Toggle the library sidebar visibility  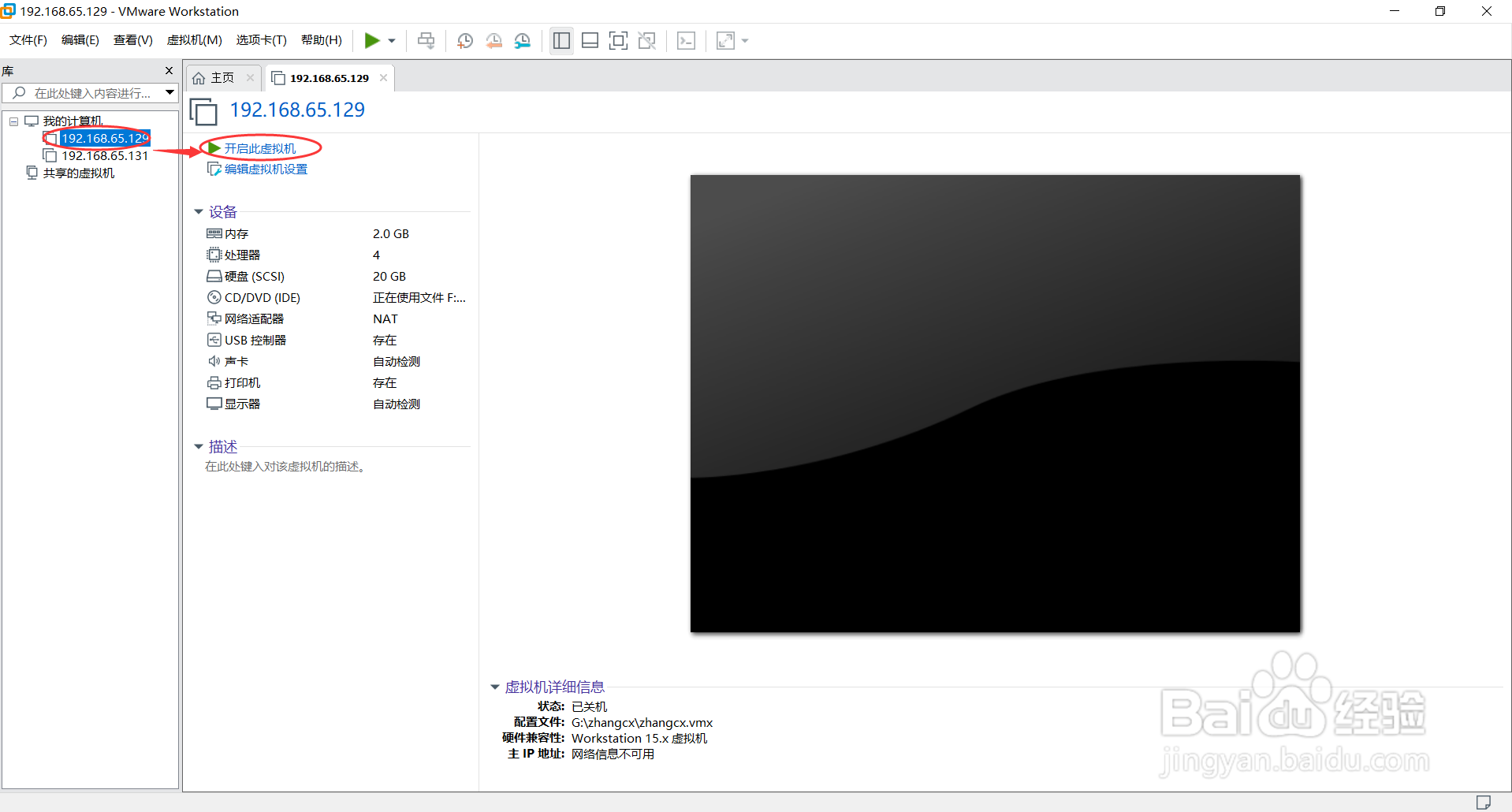pos(561,40)
